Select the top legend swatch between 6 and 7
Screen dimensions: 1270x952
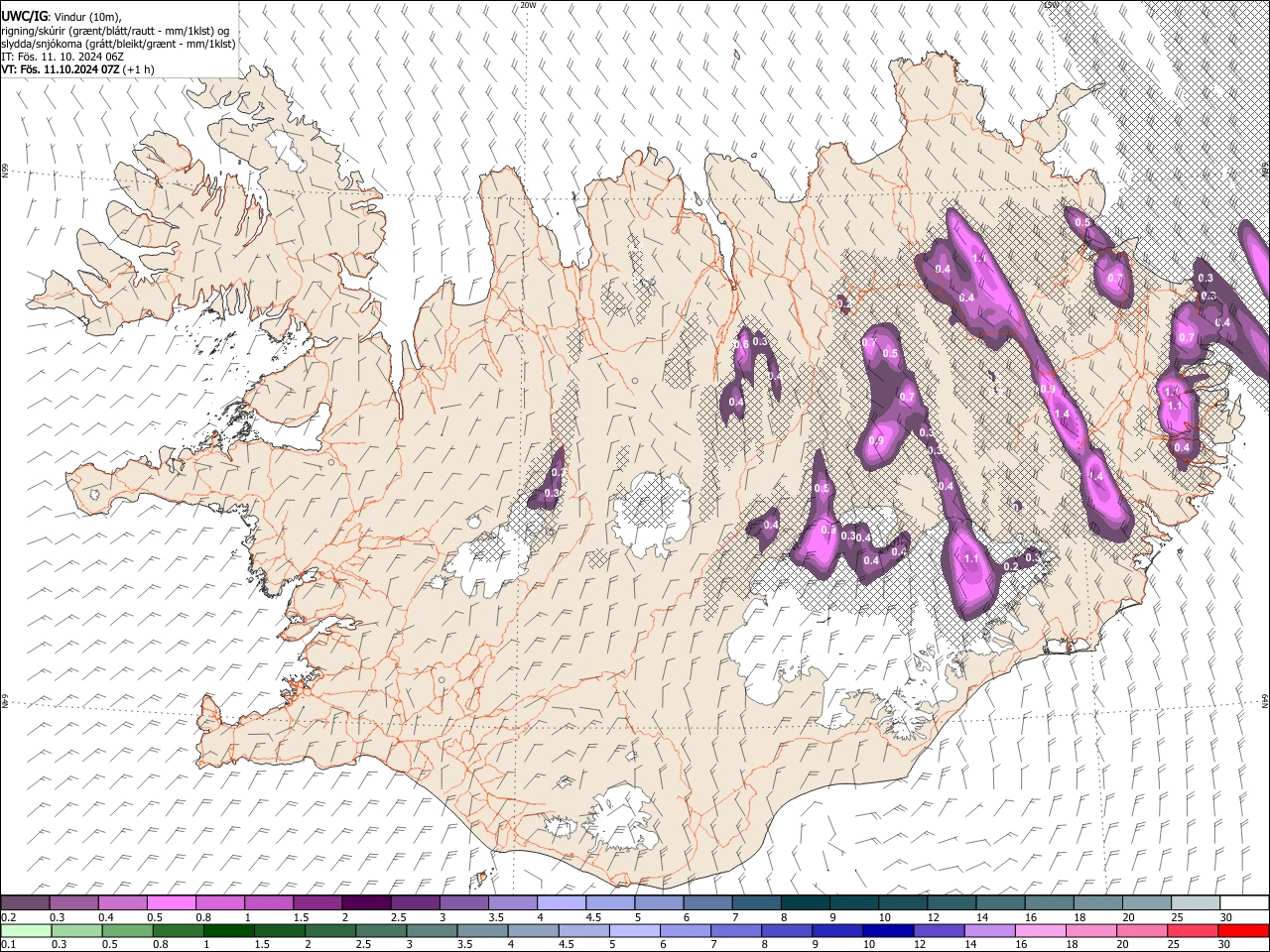click(707, 903)
